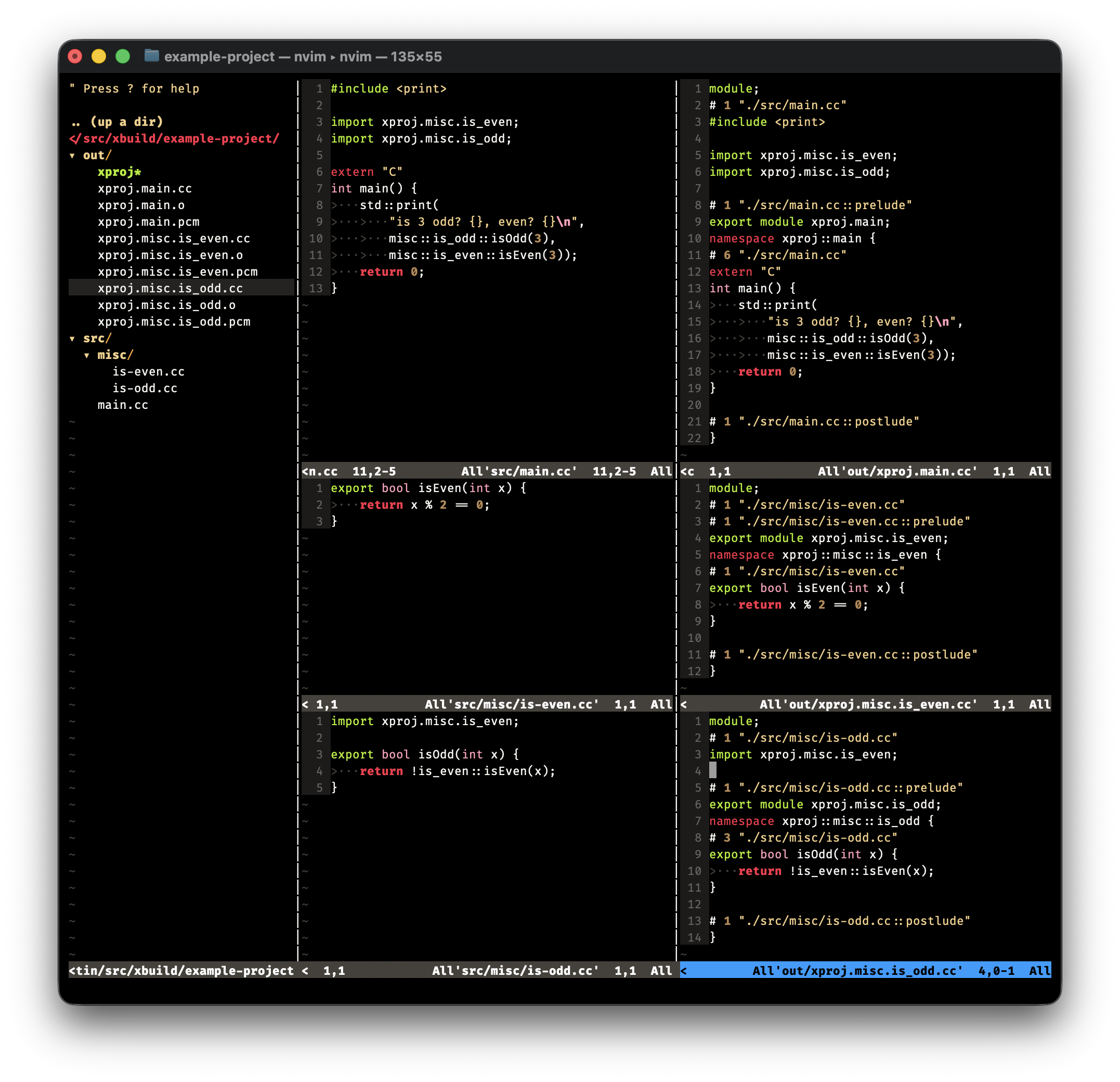
Task: Open is-even.cc under misc folder
Action: 149,371
